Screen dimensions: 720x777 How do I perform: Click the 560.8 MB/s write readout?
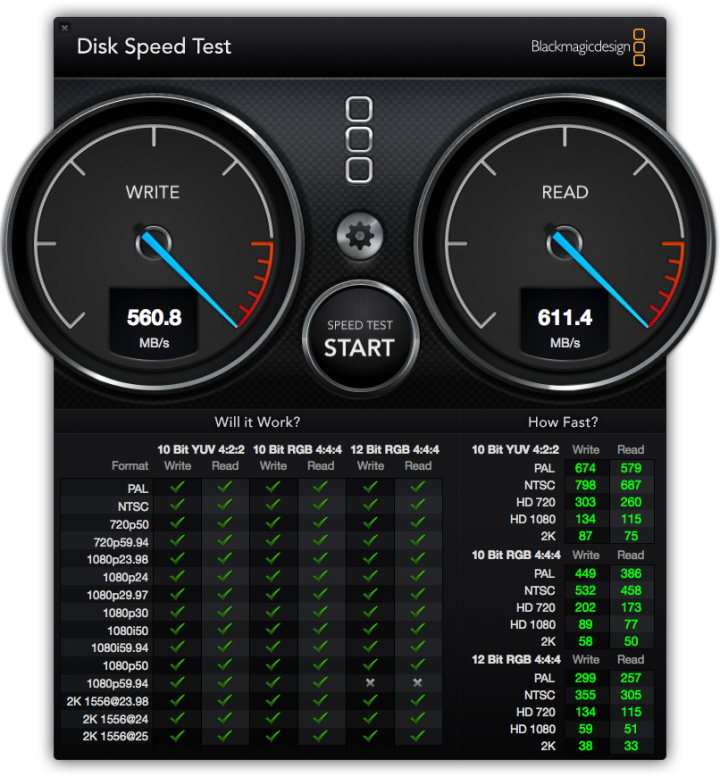(x=154, y=322)
